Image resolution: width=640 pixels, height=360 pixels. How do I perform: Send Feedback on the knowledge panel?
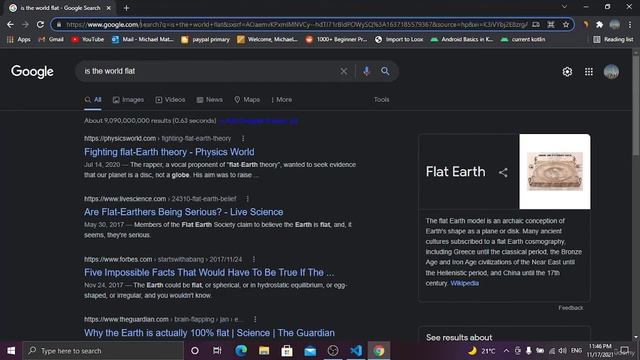point(571,308)
